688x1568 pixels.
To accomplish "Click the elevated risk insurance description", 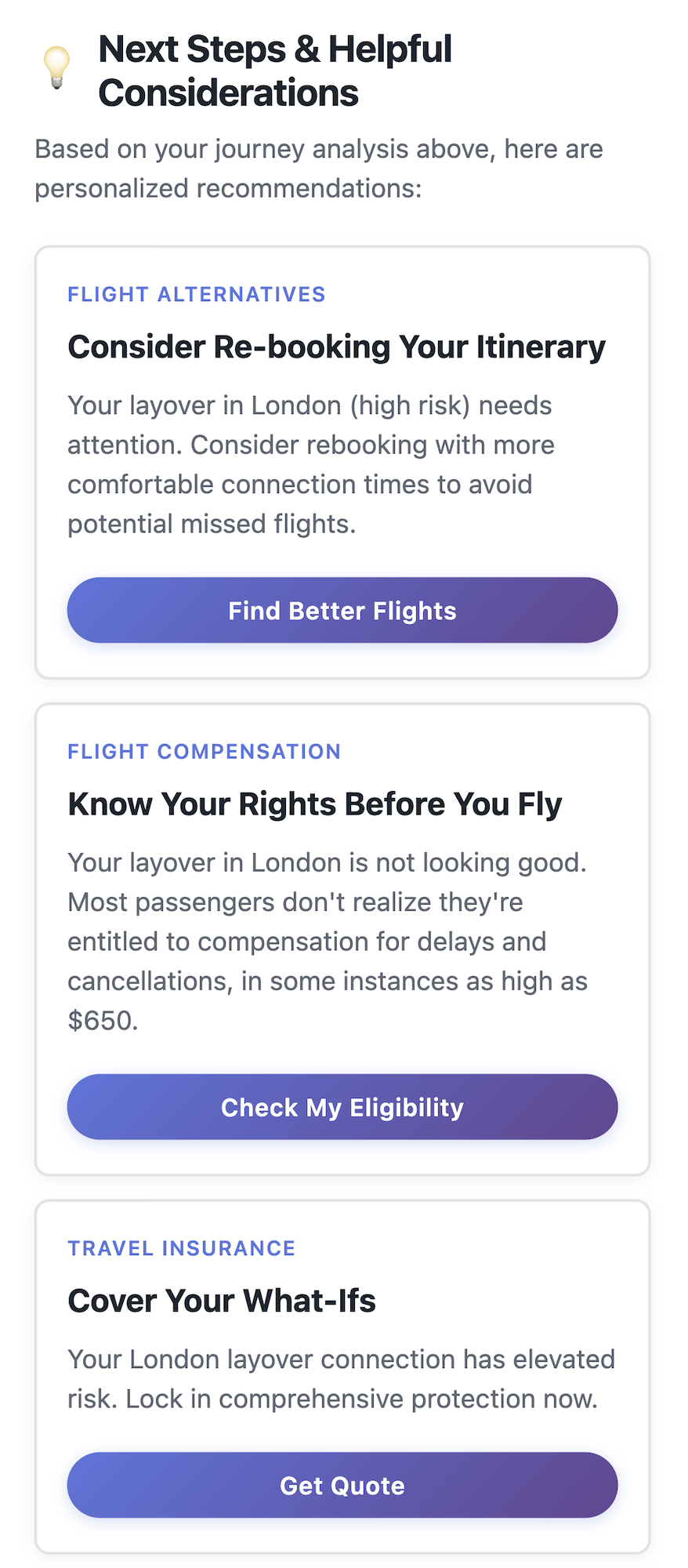I will (x=342, y=1379).
